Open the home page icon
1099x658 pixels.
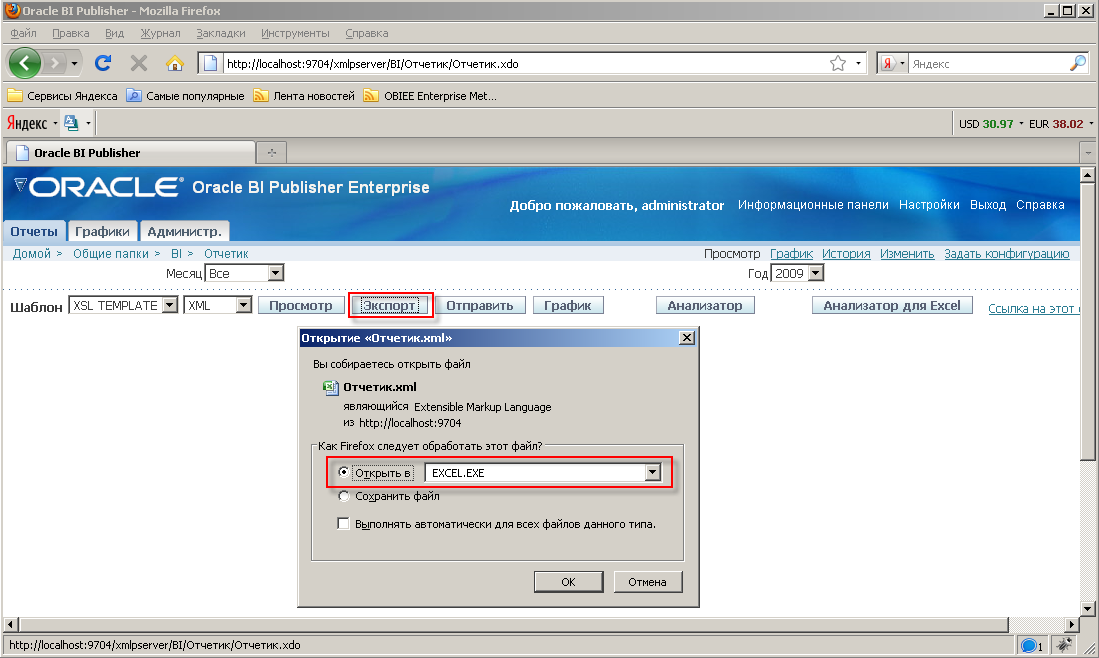(x=175, y=64)
